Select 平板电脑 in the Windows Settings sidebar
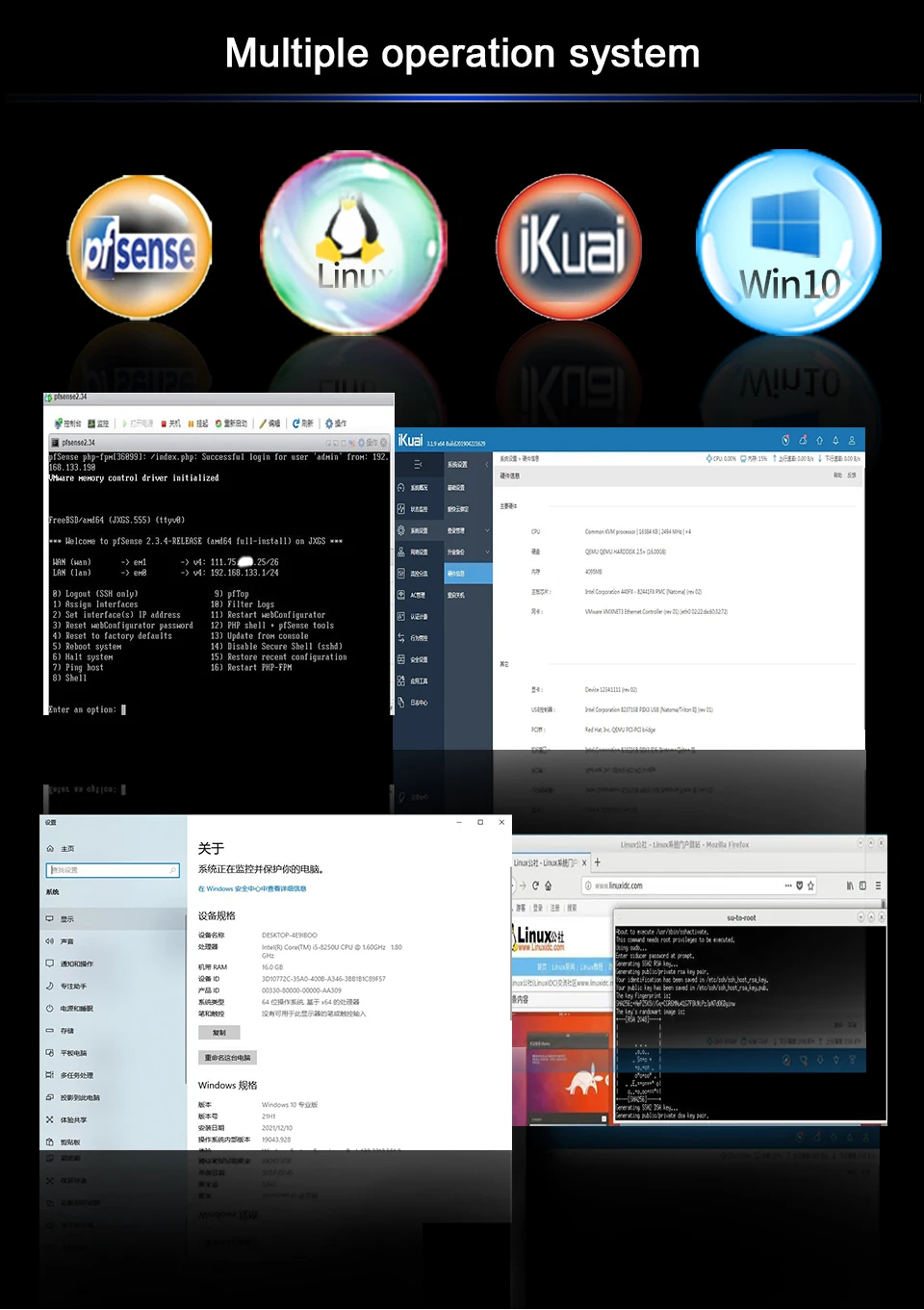The height and width of the screenshot is (1310, 924). [x=113, y=1053]
